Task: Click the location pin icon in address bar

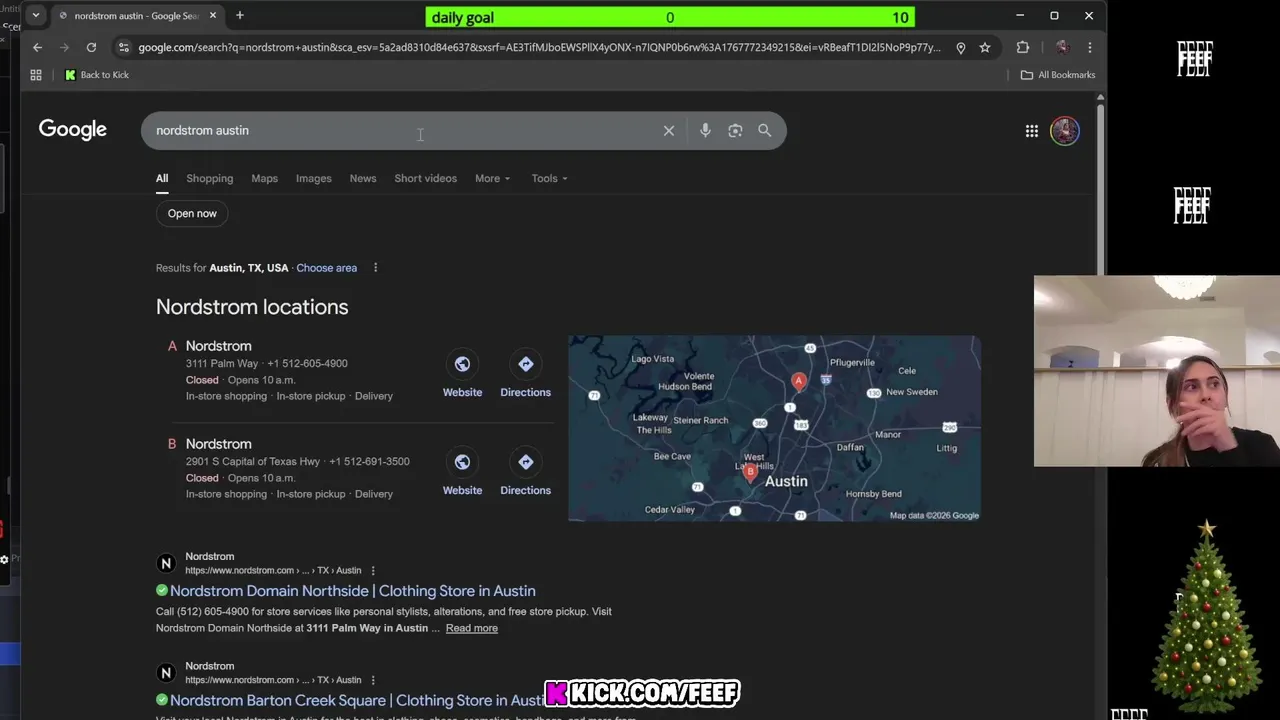Action: pyautogui.click(x=960, y=47)
